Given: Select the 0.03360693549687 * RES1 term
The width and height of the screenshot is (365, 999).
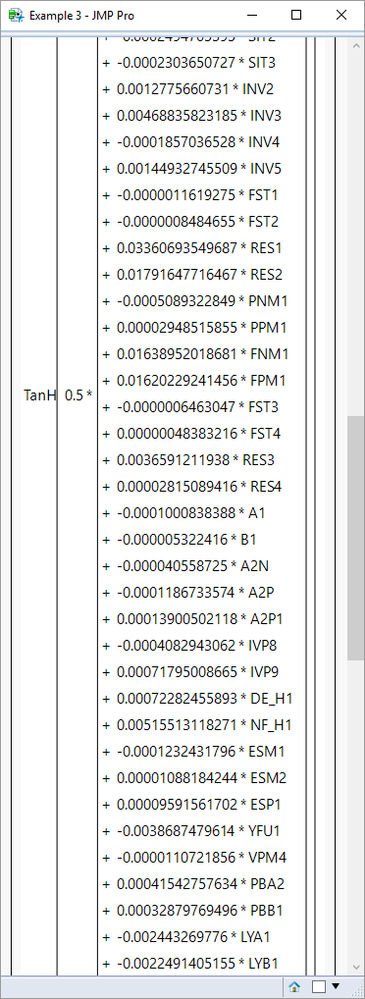Looking at the screenshot, I should (199, 248).
